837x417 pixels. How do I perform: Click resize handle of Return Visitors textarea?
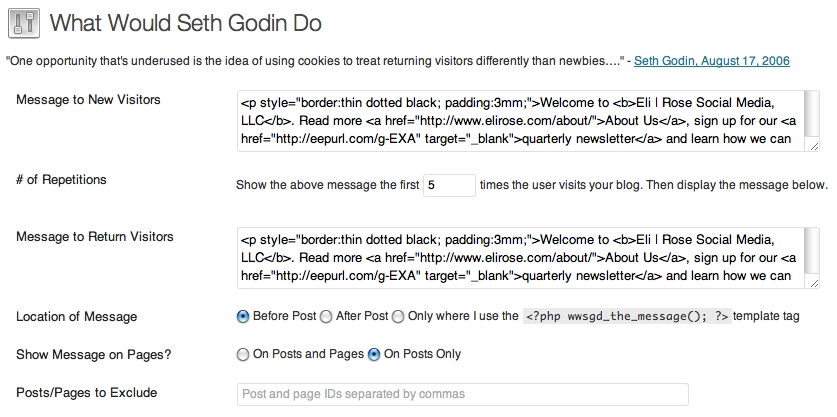click(814, 283)
